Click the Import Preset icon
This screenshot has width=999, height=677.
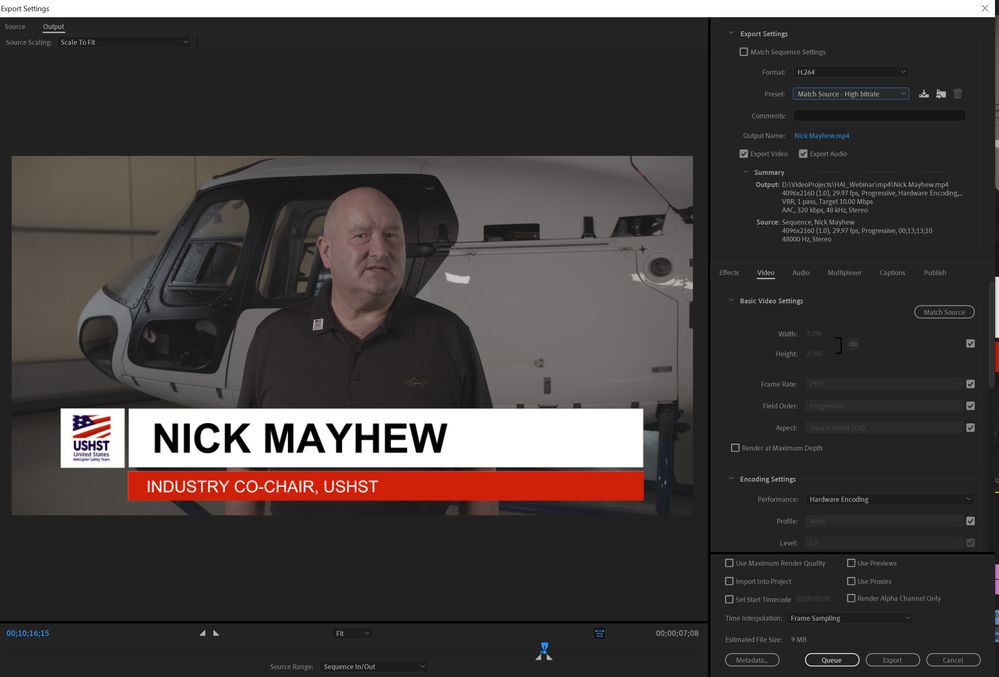pos(941,94)
